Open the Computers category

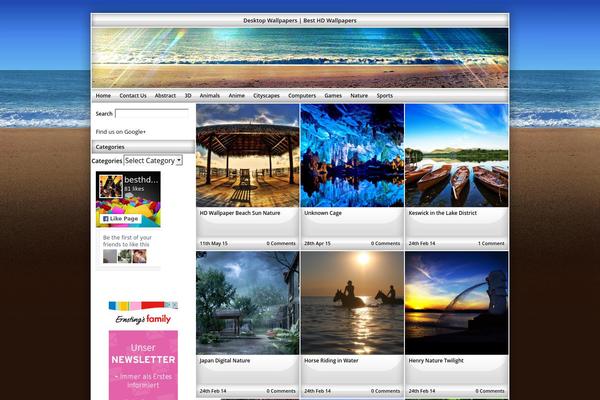coord(302,96)
